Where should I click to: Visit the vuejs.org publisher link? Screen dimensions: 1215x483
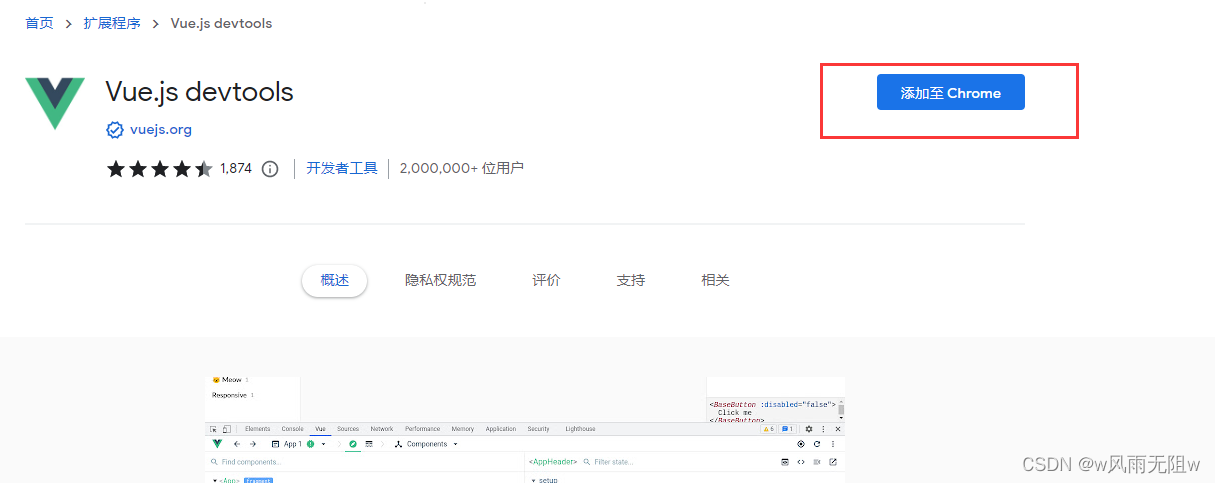[x=161, y=130]
